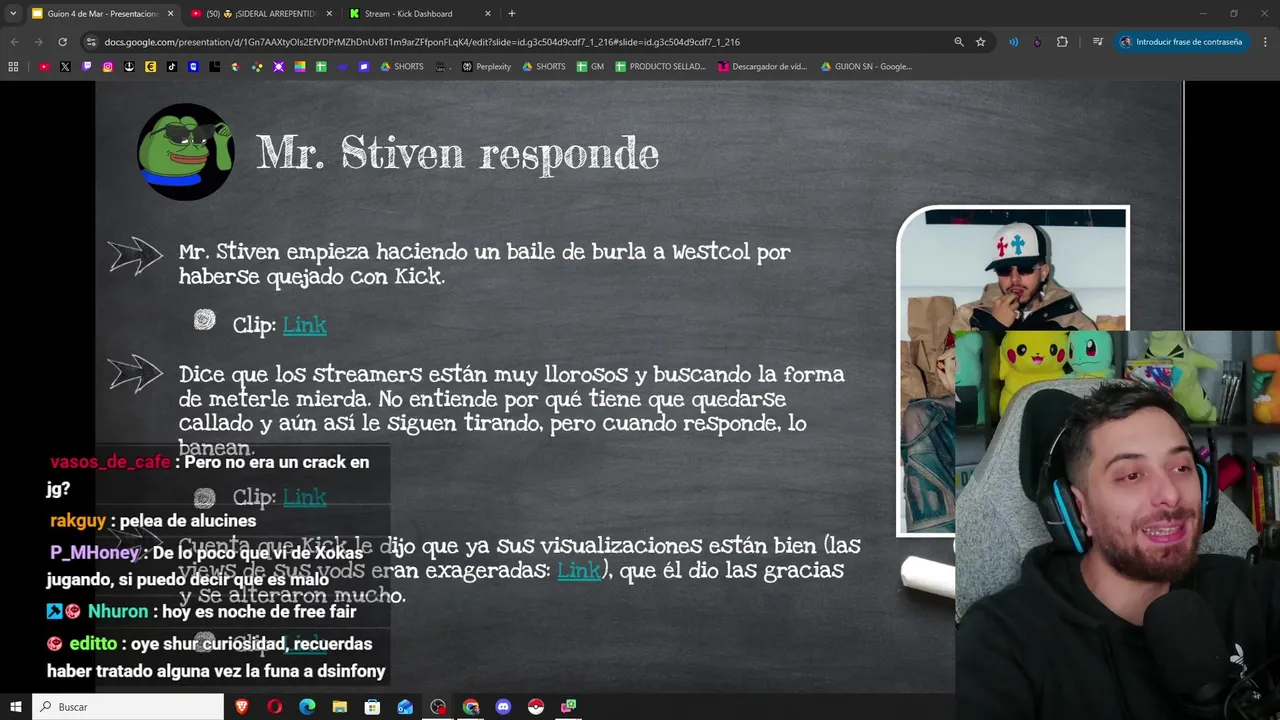Click Introducir frase de contraseña button

pyautogui.click(x=1181, y=42)
